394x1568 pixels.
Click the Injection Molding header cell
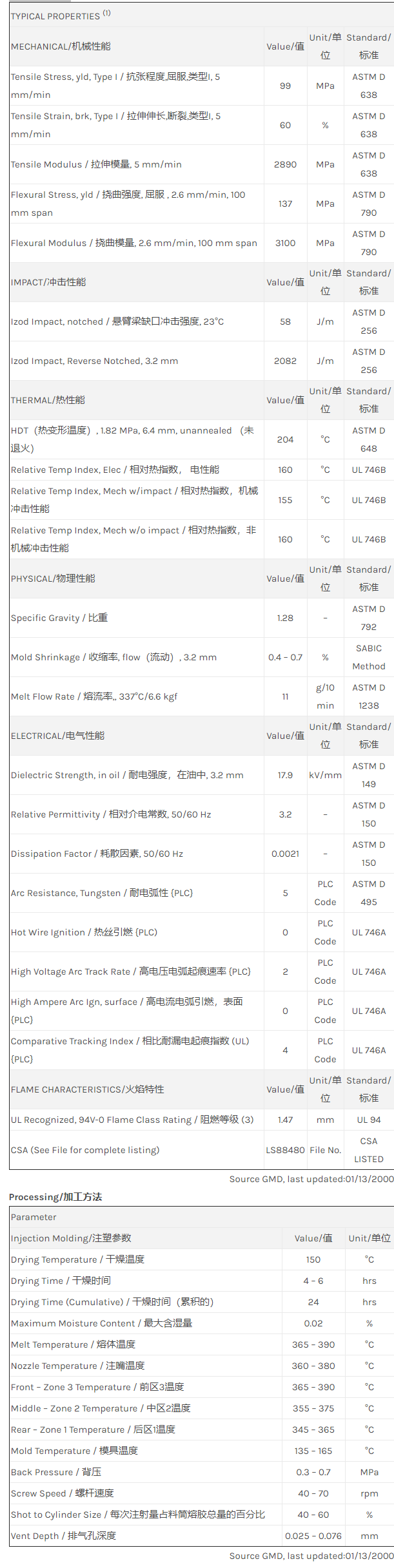tap(71, 1238)
